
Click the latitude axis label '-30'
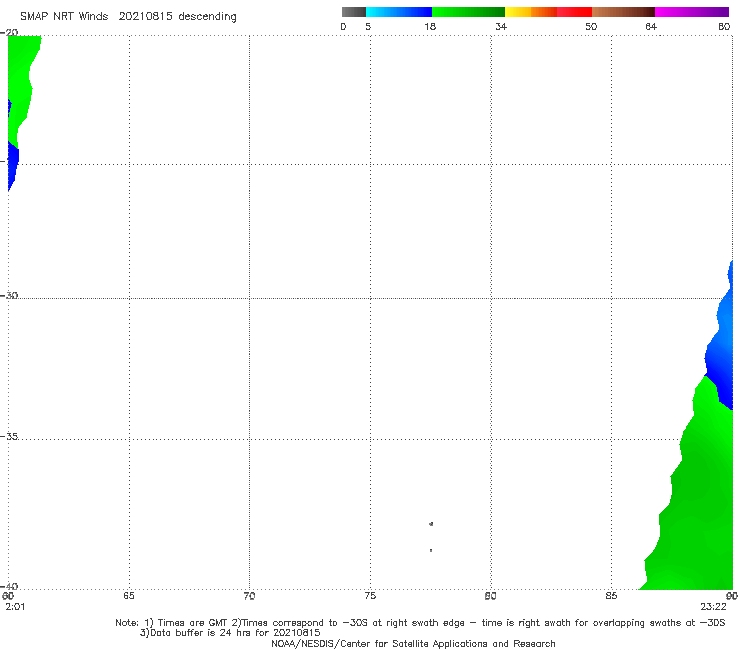pos(9,295)
